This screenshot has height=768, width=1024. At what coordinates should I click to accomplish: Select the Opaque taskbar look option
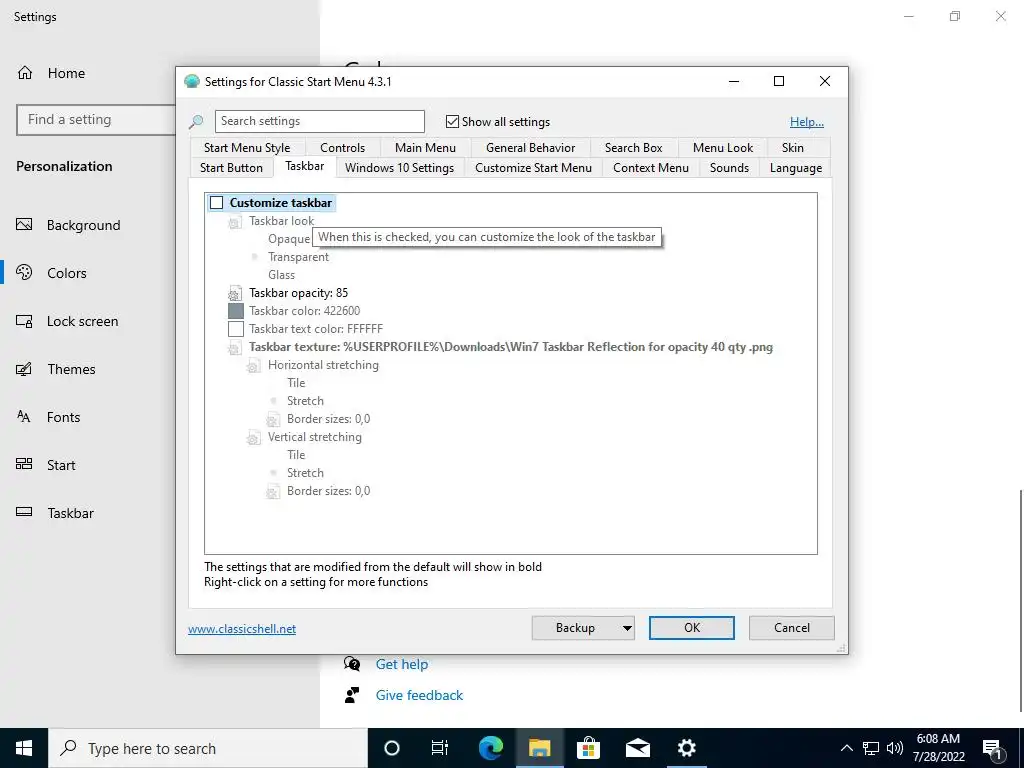click(x=289, y=239)
